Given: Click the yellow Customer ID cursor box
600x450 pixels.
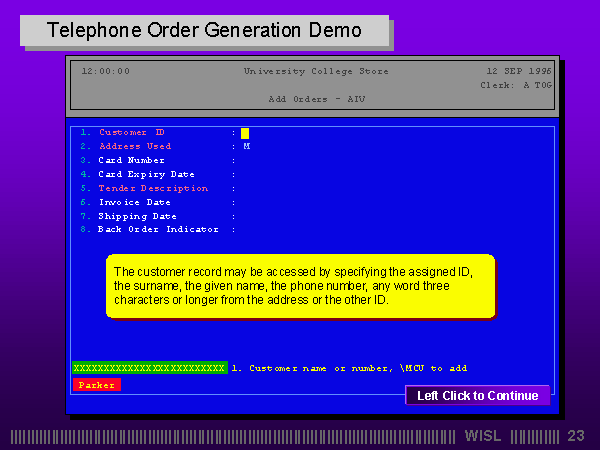Looking at the screenshot, I should 245,133.
